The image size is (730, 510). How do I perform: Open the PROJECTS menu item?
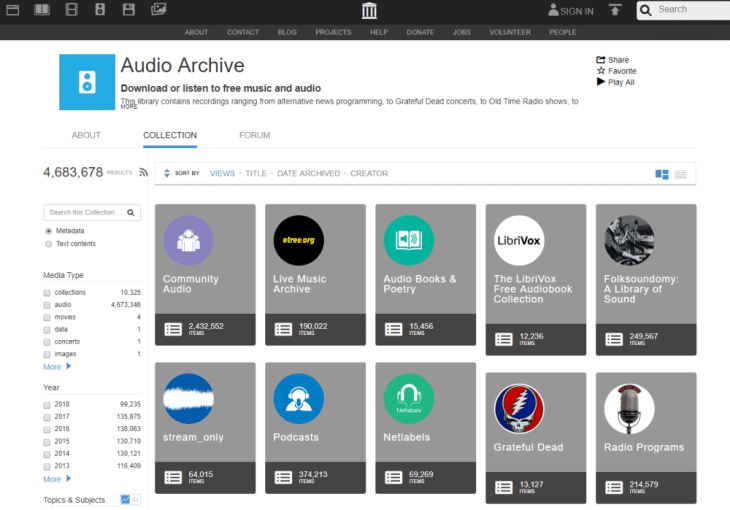(333, 32)
